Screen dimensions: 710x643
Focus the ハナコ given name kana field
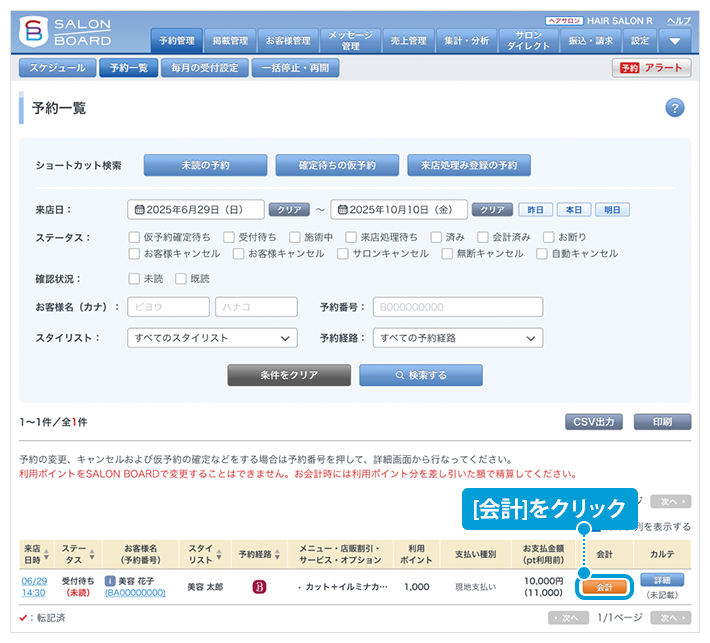pyautogui.click(x=256, y=307)
